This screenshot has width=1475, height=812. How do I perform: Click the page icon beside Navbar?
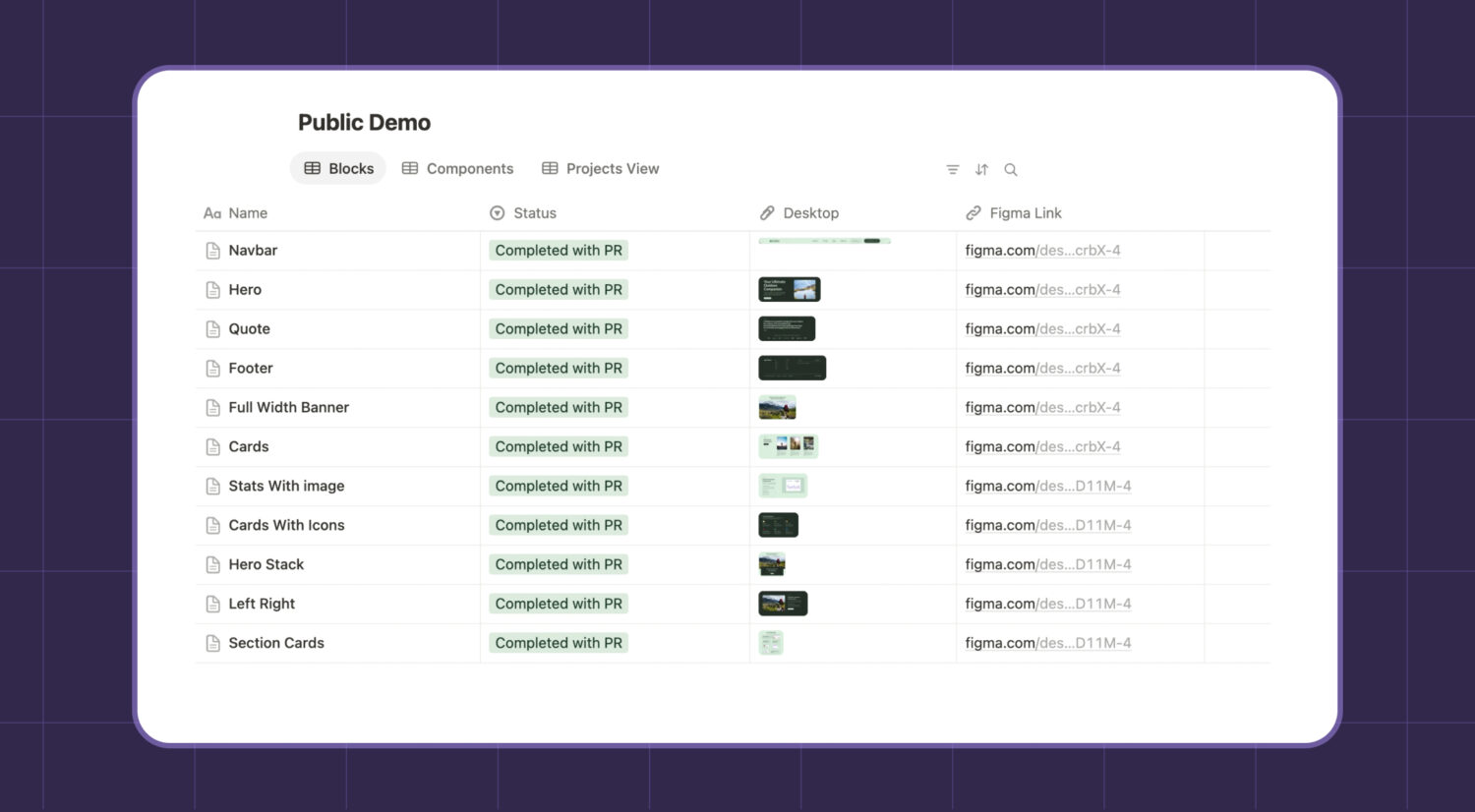[x=212, y=251]
